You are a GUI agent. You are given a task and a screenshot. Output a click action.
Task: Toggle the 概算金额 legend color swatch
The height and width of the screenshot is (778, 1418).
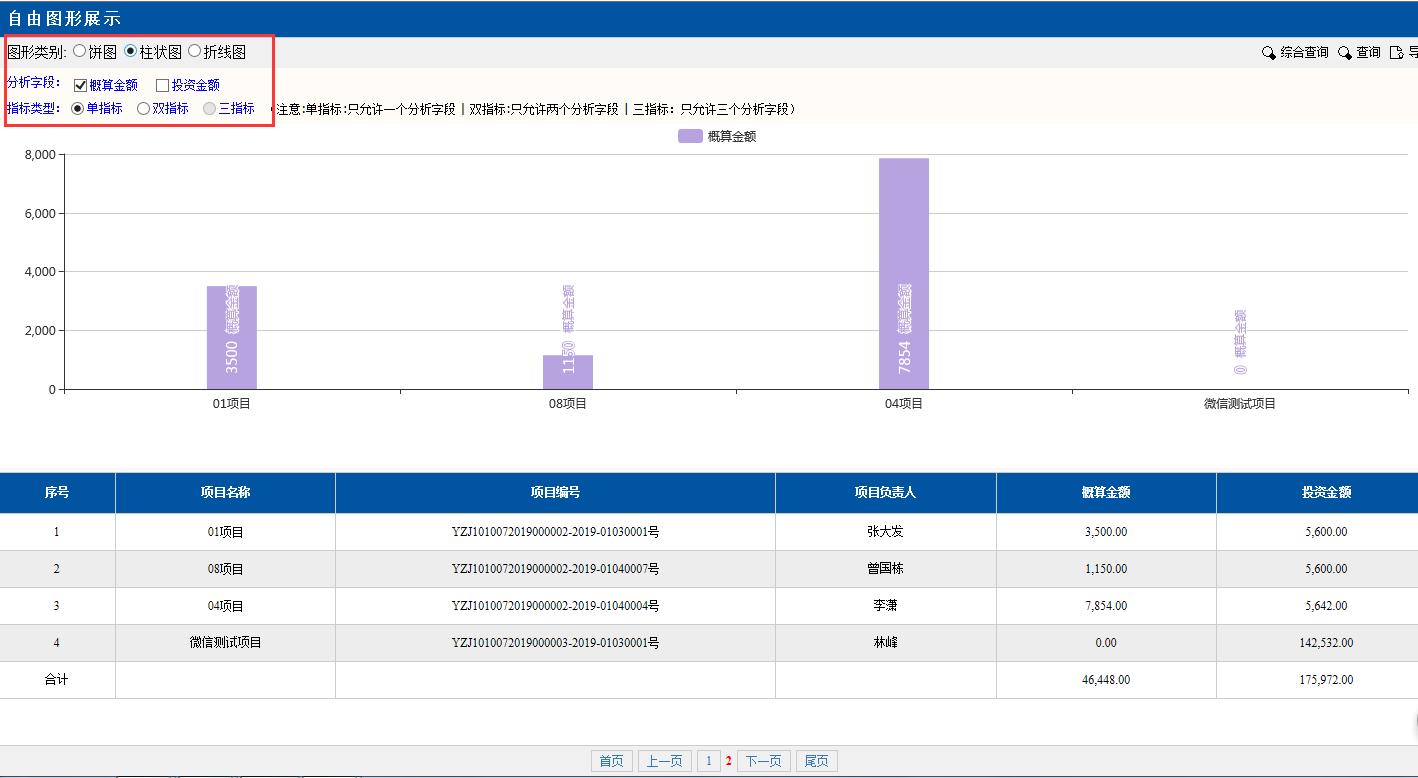690,136
